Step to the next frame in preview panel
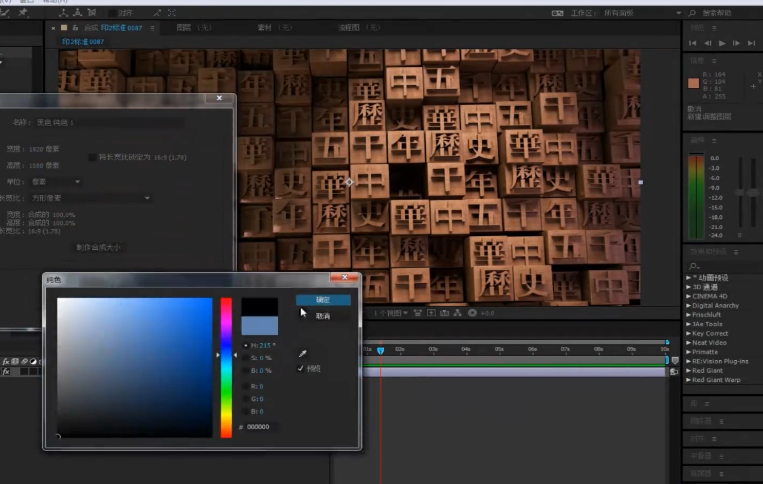The width and height of the screenshot is (763, 484). [x=736, y=43]
